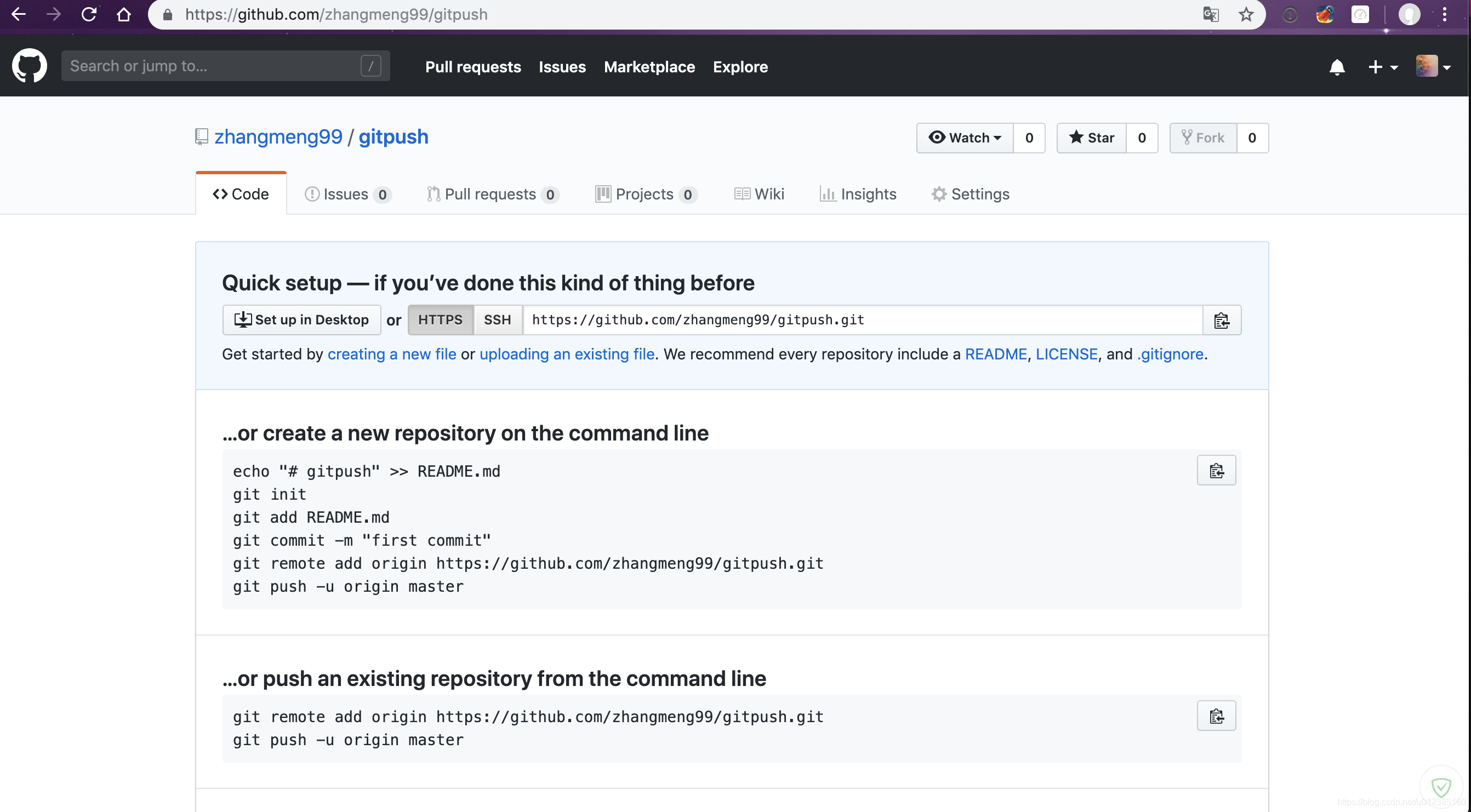Click creating a new file link
The image size is (1471, 812).
click(x=392, y=354)
